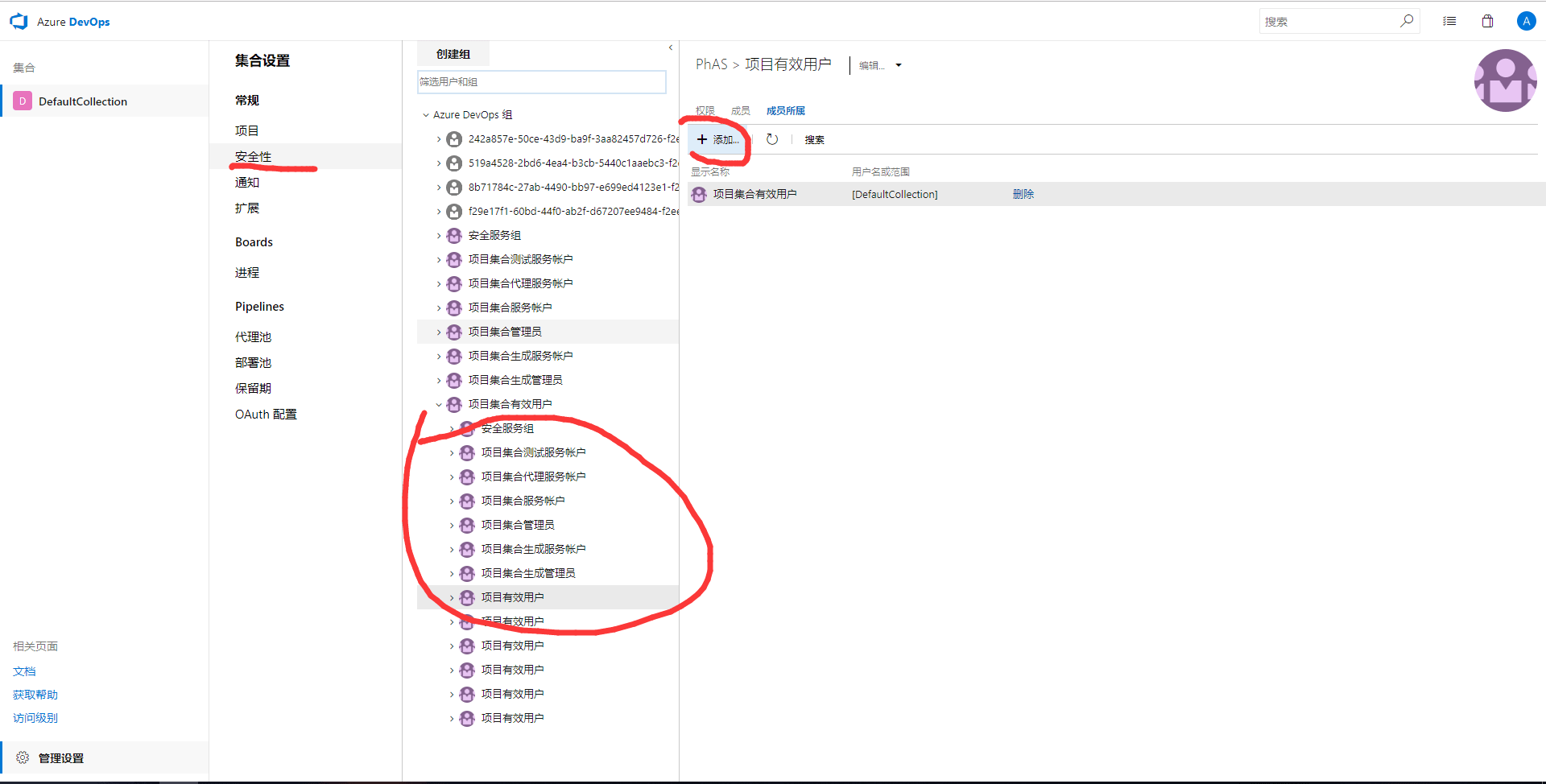This screenshot has height=784, width=1546.
Task: Focus the 筛选用户和组 filter box
Action: point(541,81)
